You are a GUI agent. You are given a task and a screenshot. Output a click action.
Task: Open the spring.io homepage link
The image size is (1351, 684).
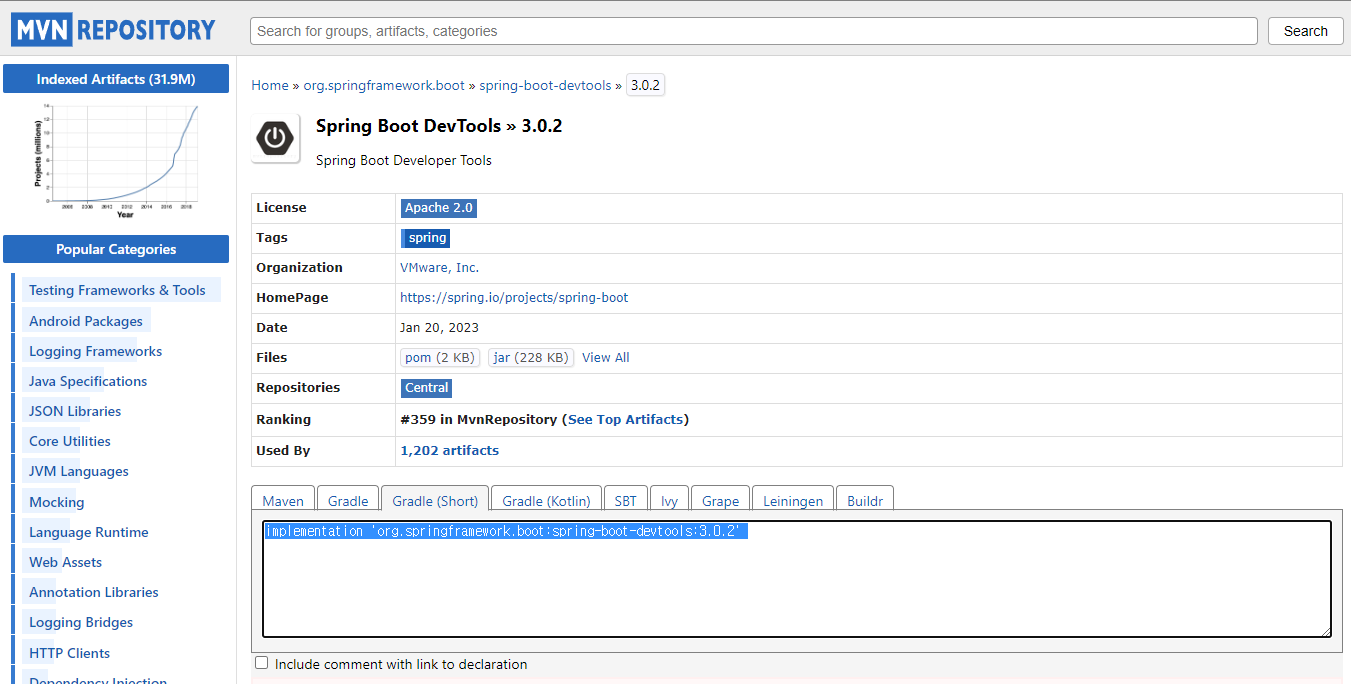pyautogui.click(x=514, y=298)
